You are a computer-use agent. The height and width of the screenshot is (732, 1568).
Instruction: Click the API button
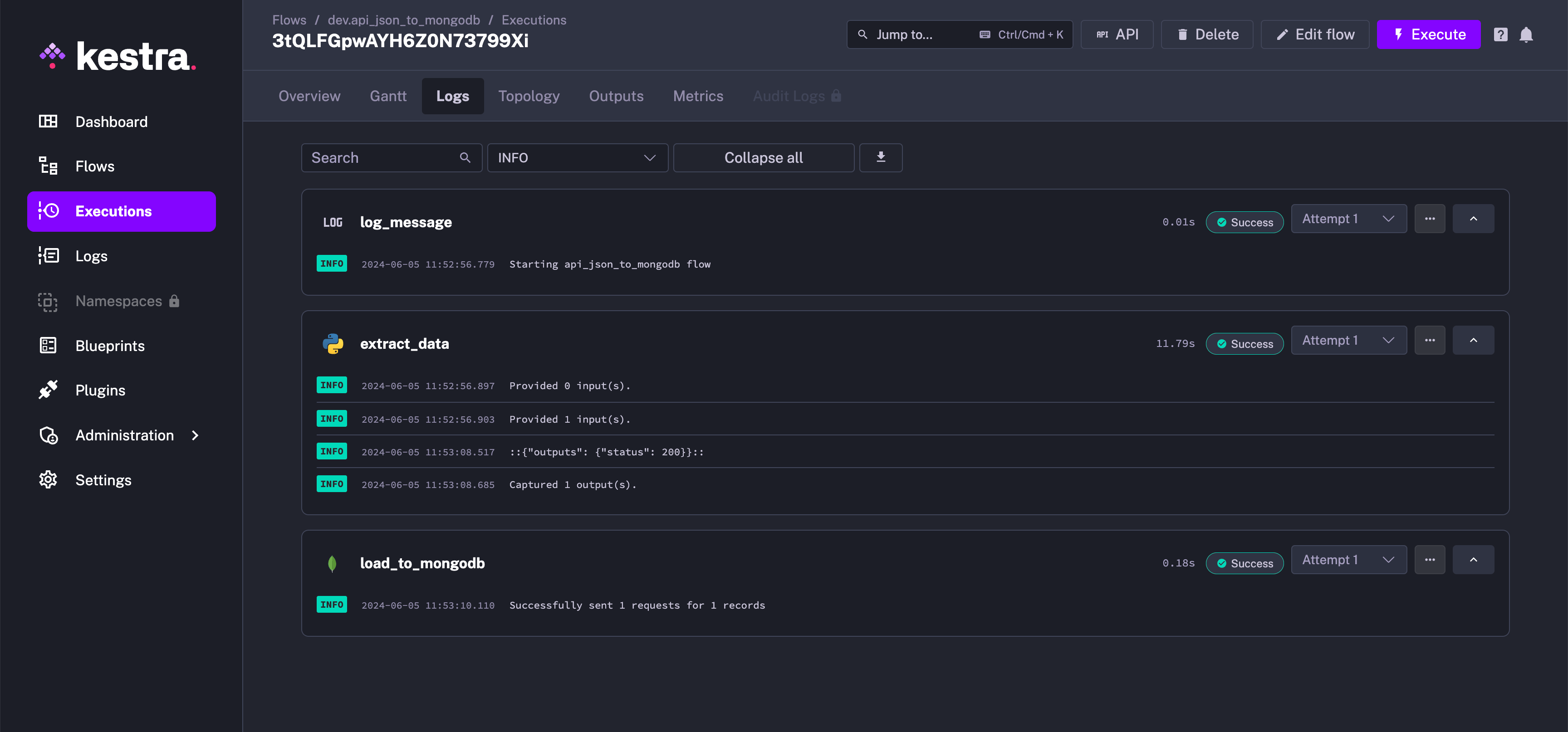1117,34
